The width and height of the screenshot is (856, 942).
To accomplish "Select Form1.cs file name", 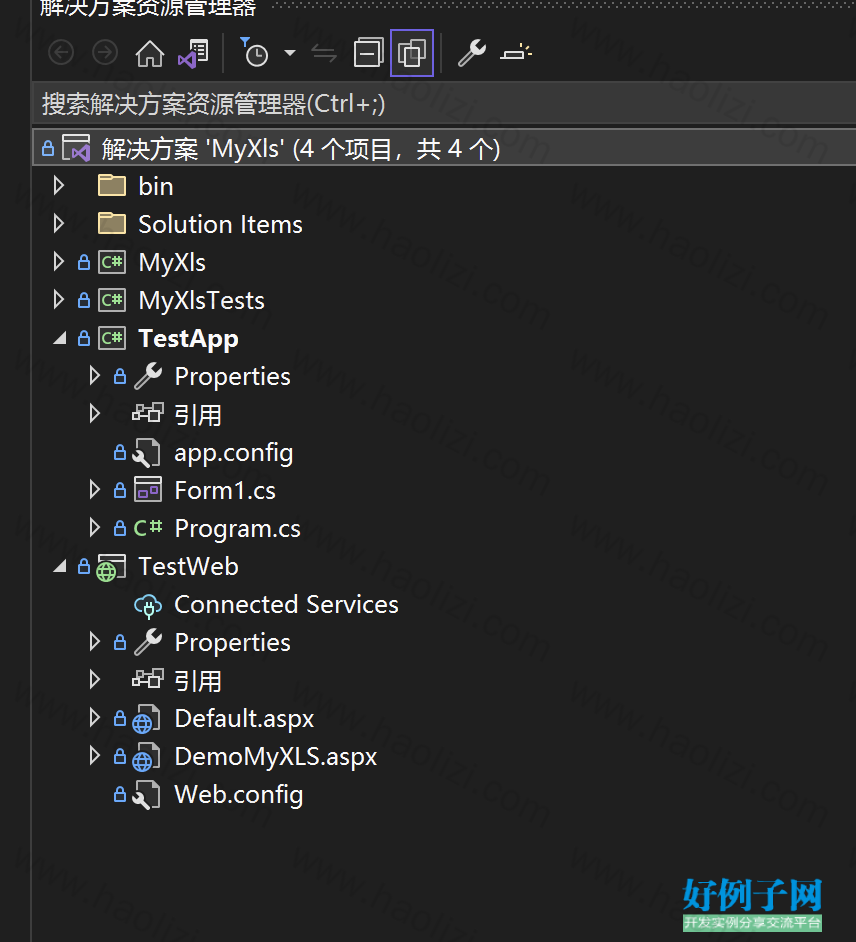I will coord(225,491).
